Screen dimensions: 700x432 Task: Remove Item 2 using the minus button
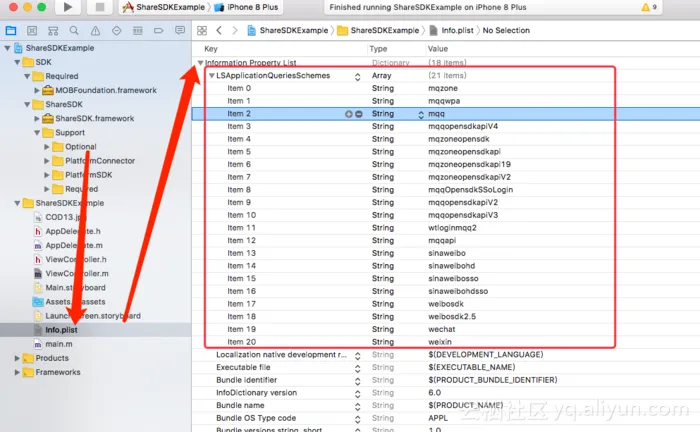coord(358,114)
